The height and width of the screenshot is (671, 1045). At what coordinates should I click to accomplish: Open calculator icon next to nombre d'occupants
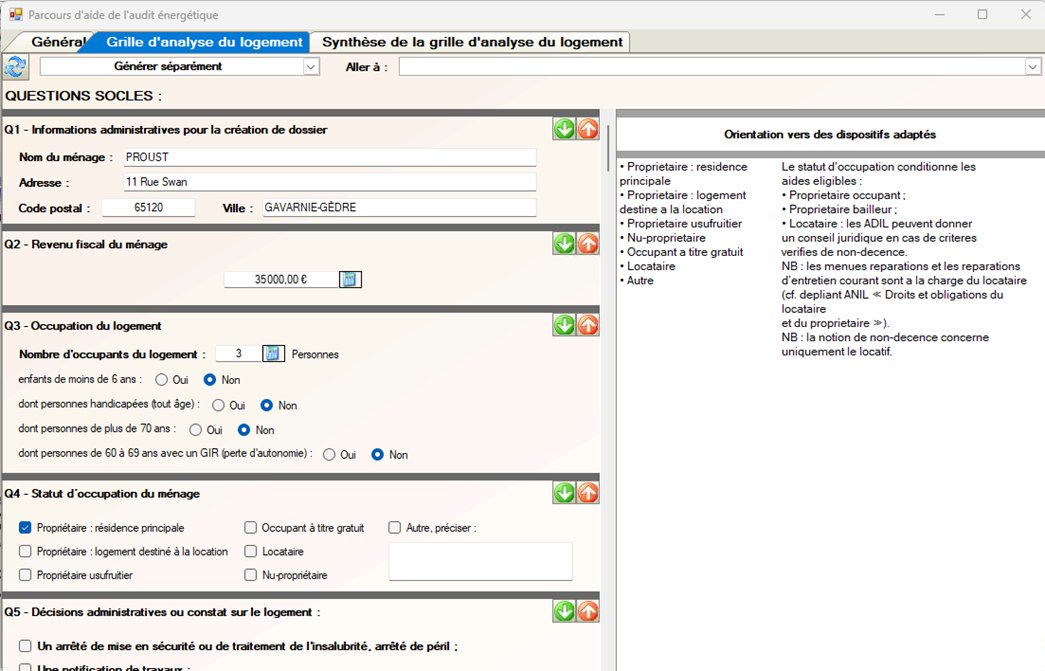pos(273,354)
